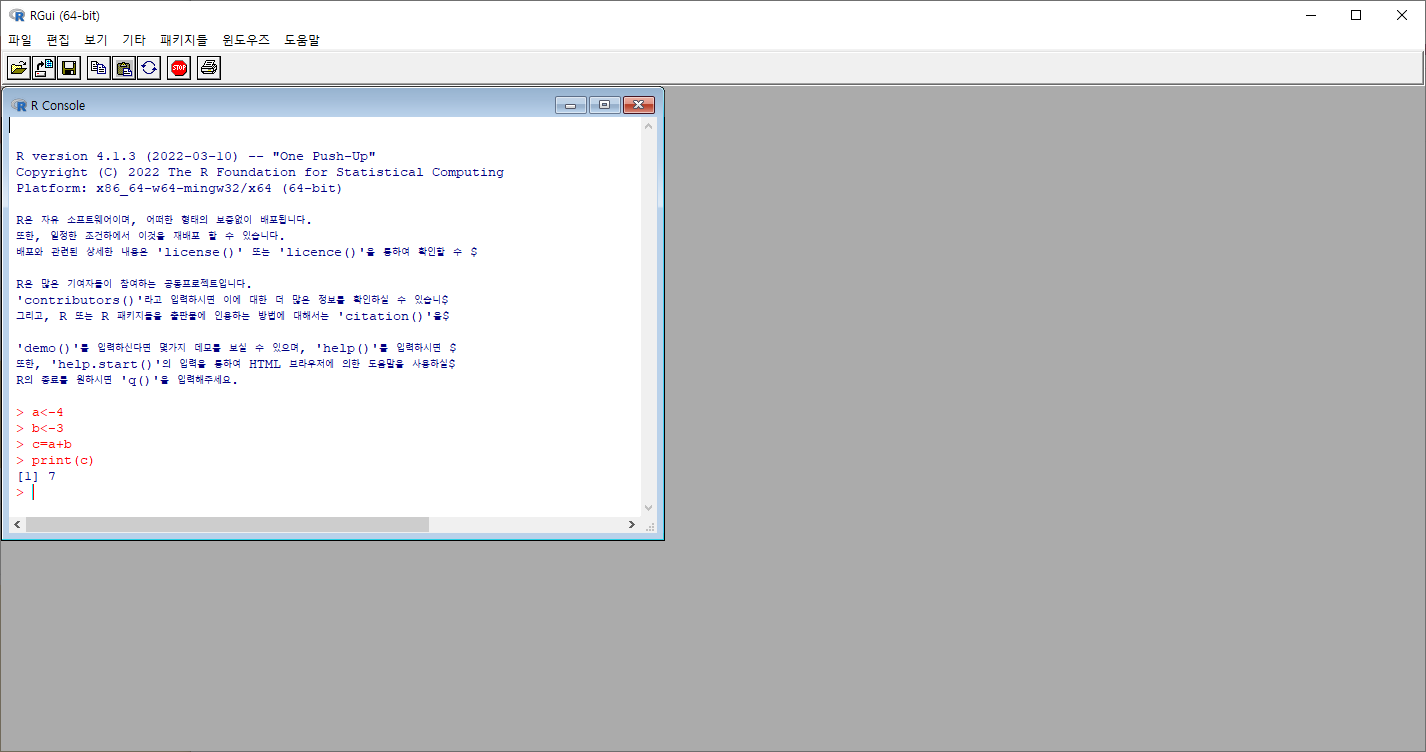Click the line mentioning 'help.start()'
The width and height of the screenshot is (1426, 752).
236,364
